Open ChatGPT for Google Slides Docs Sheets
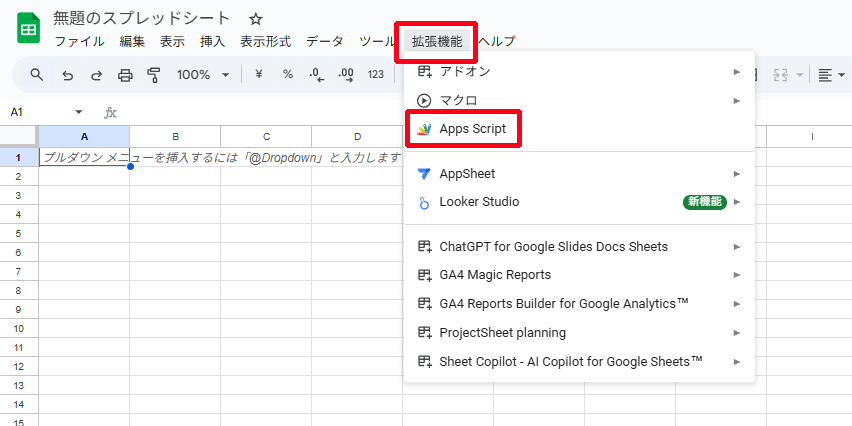The width and height of the screenshot is (852, 426). (x=579, y=247)
